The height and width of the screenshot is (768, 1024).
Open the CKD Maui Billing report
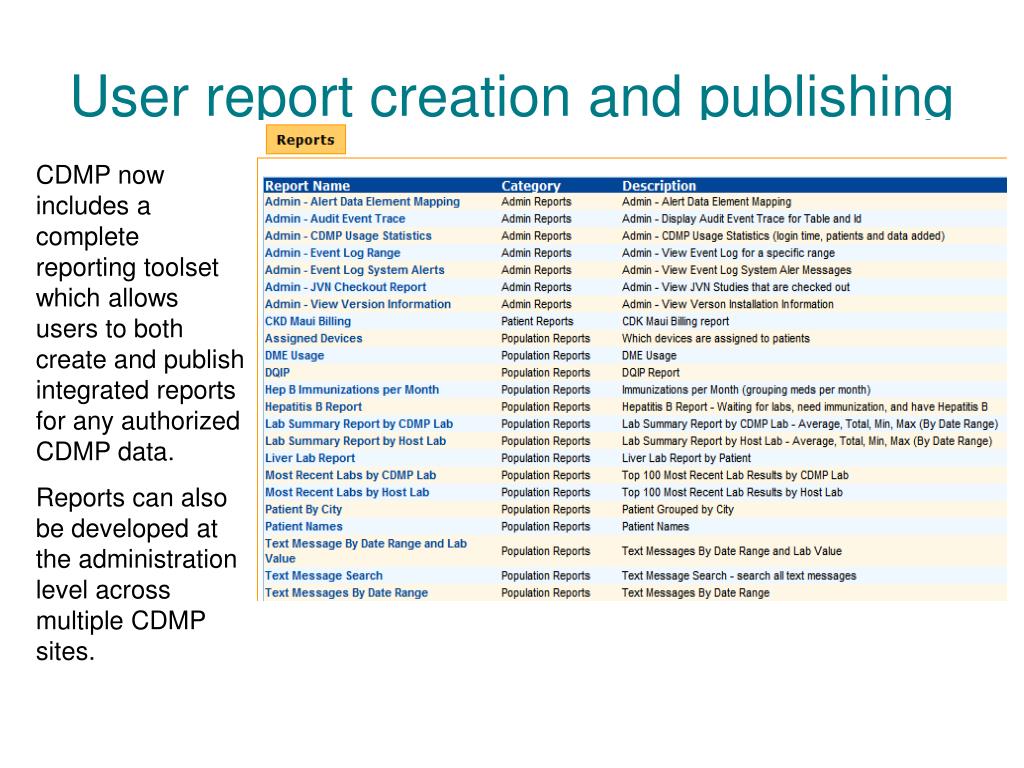[x=308, y=321]
